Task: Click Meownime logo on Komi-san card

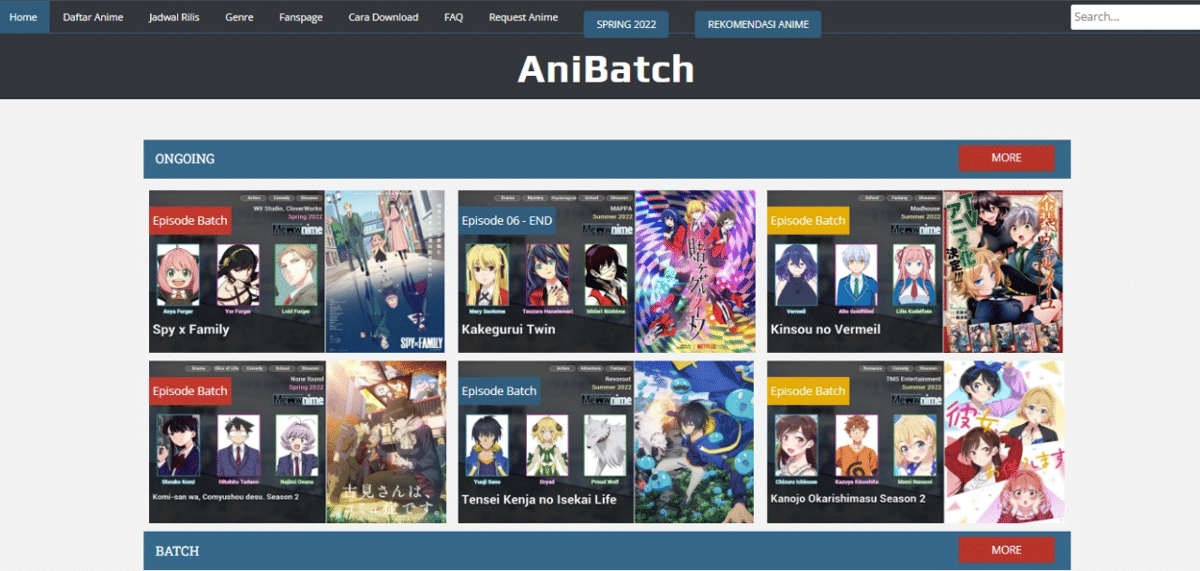Action: pos(297,399)
